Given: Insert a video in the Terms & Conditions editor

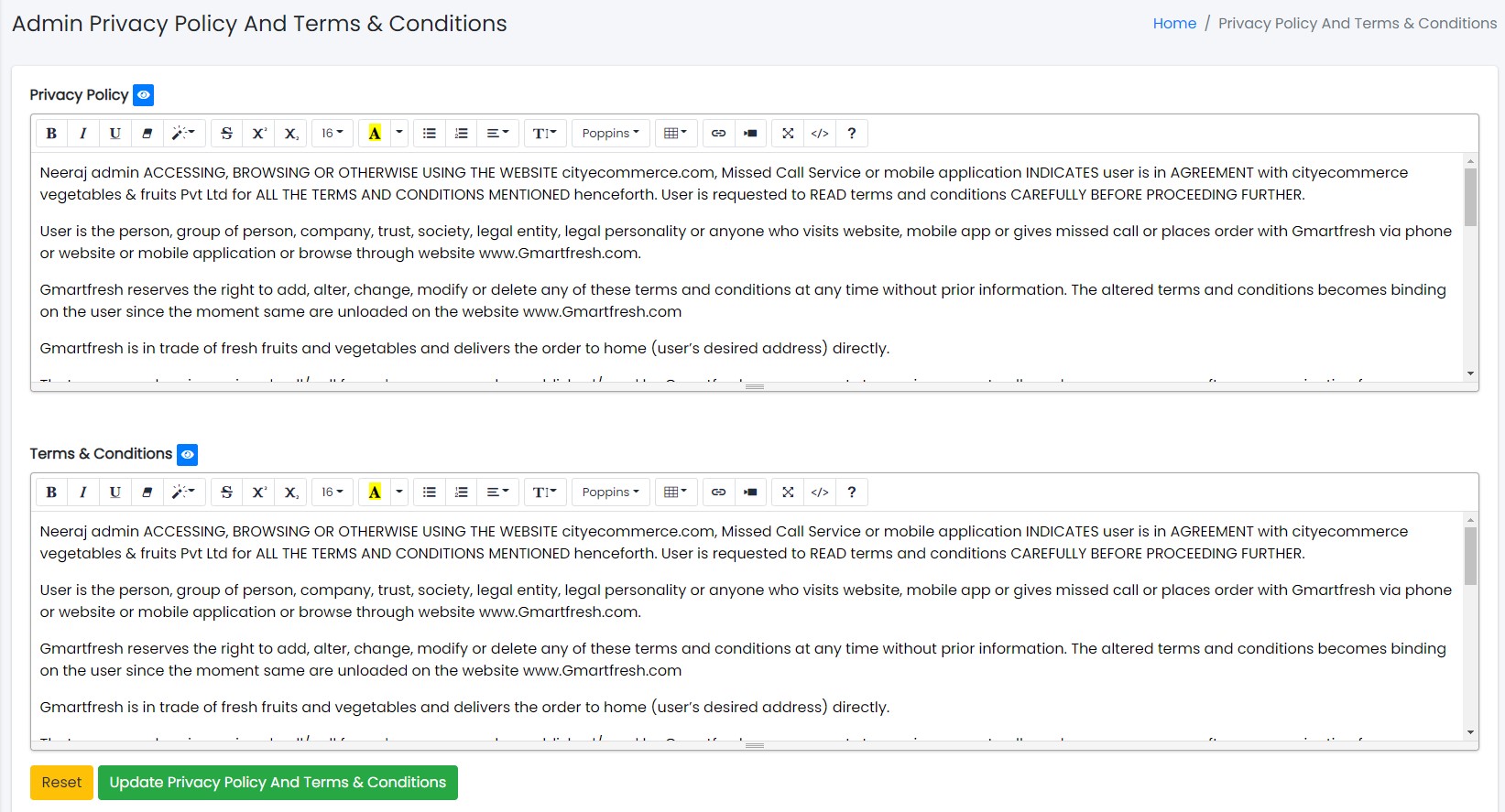Looking at the screenshot, I should (x=750, y=493).
